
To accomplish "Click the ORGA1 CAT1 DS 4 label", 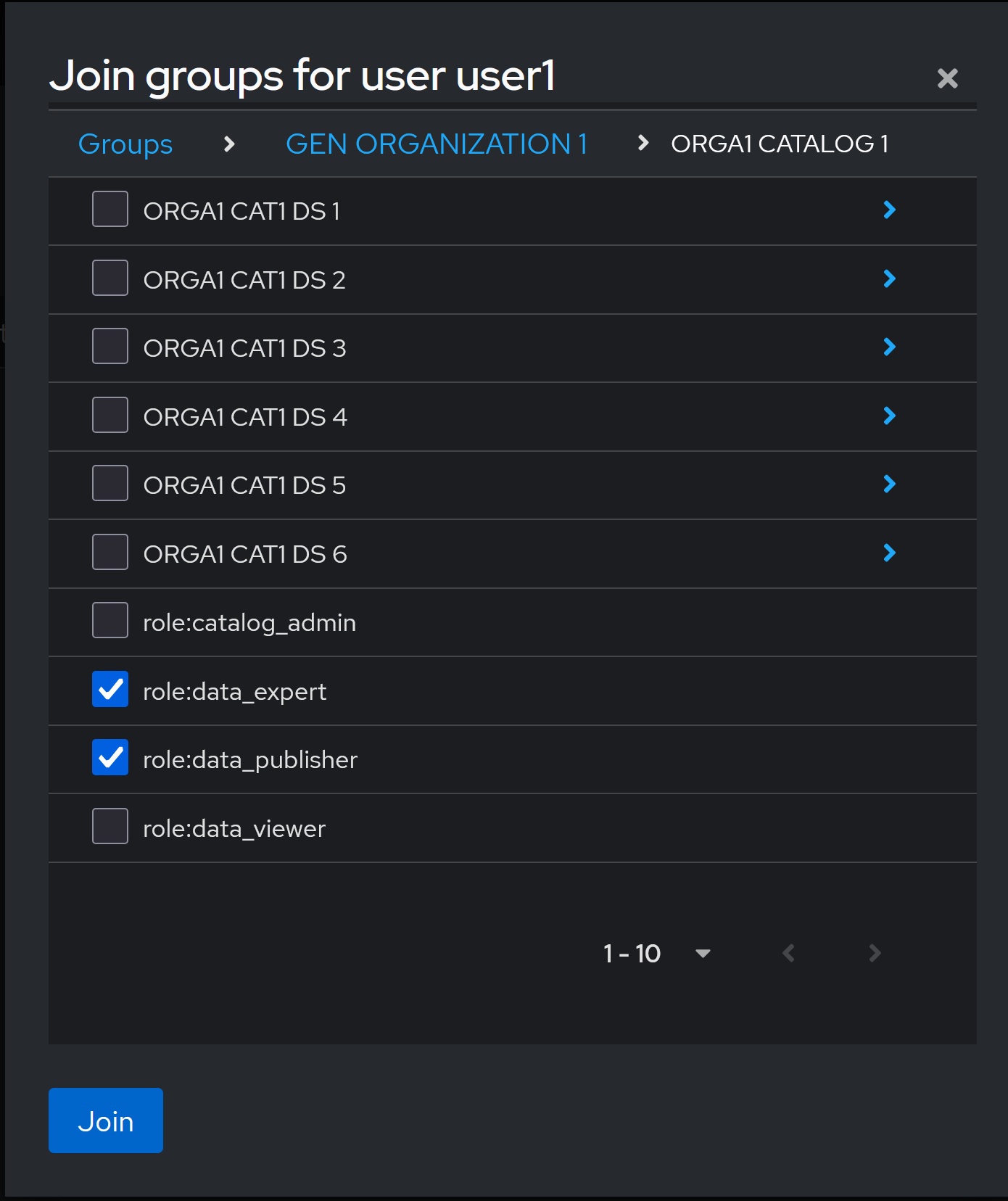I will (x=245, y=417).
